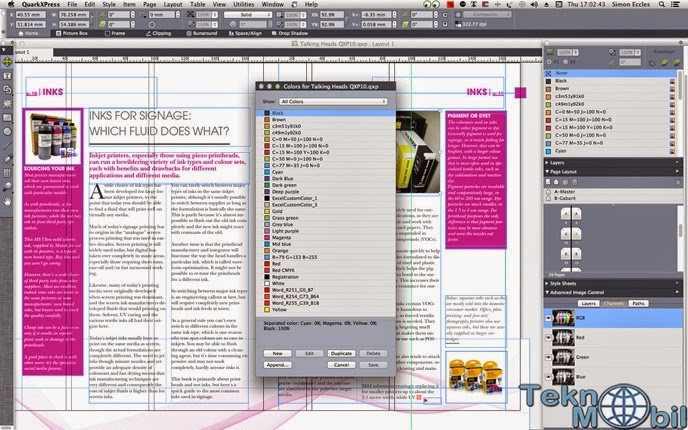Select the Zoom magnifier tool
Screen dimensions: 688x430
tap(7, 187)
